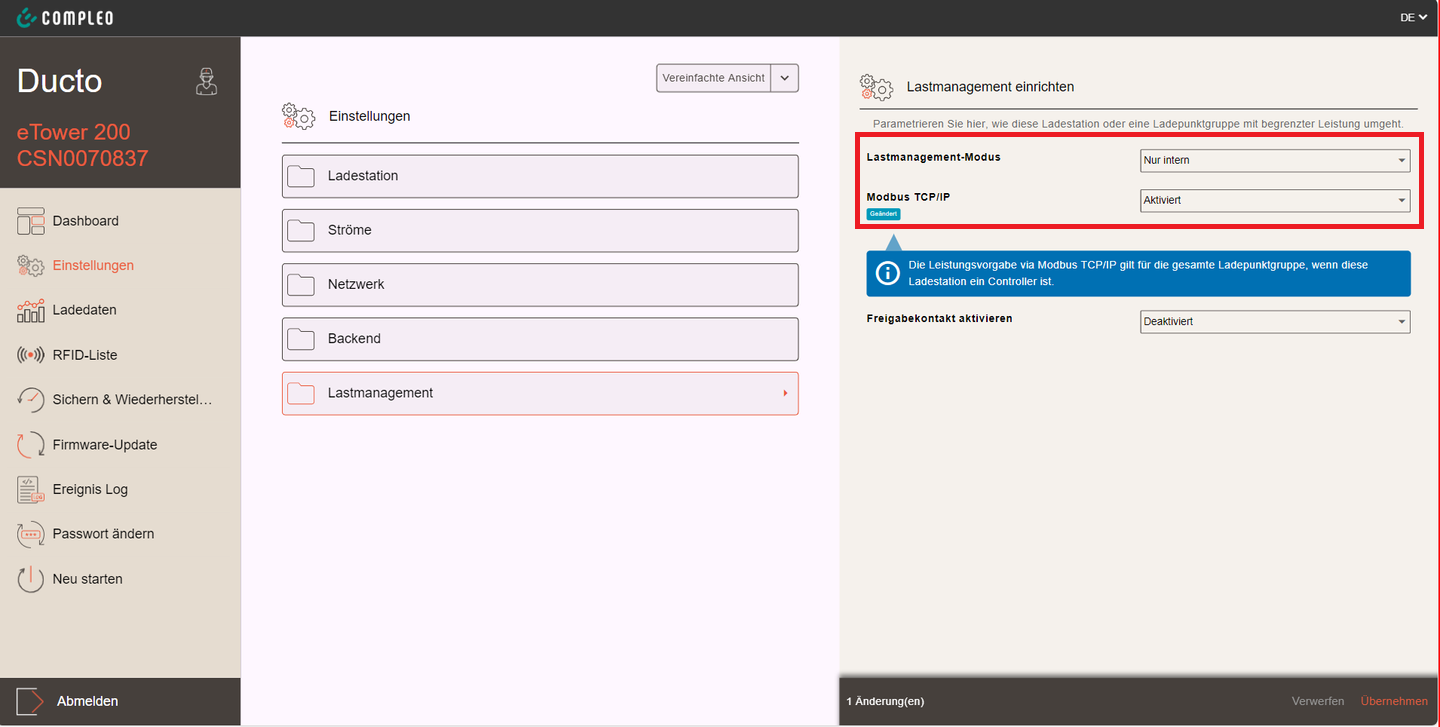Click the Ereignis Log document icon
Viewport: 1440px width, 727px height.
[31, 490]
